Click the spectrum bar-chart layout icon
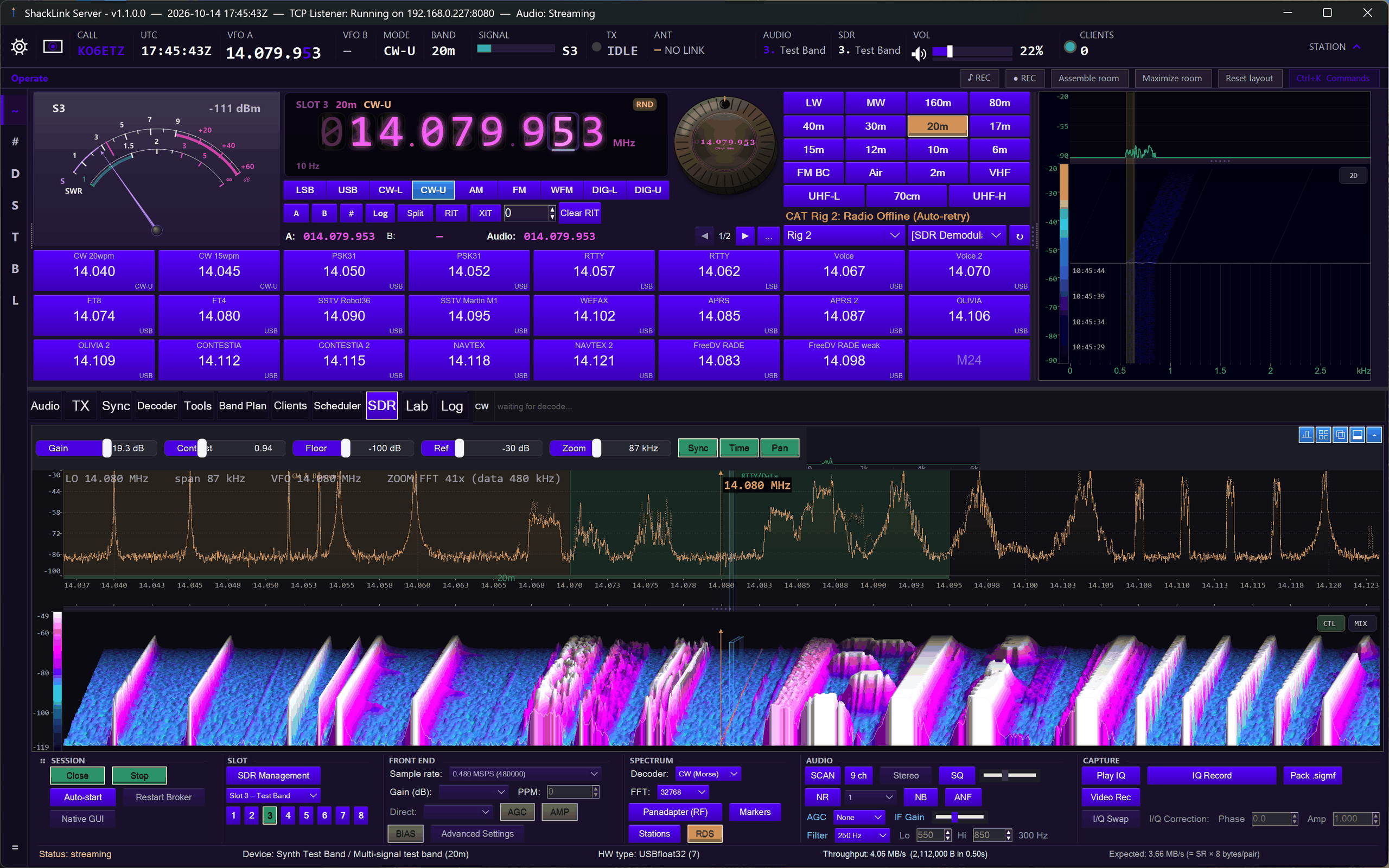This screenshot has height=868, width=1389. 1307,435
